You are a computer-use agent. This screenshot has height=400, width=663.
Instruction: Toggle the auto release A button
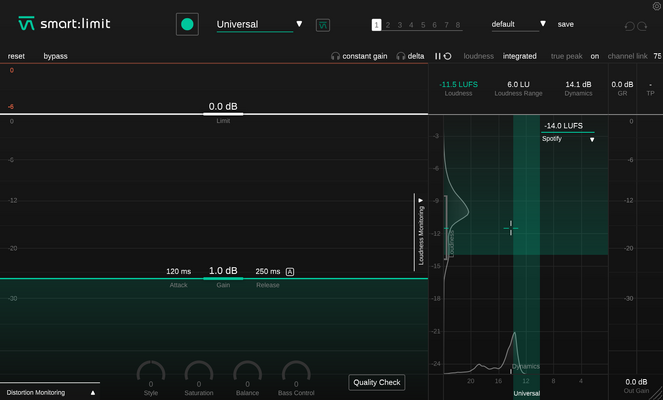pyautogui.click(x=290, y=271)
